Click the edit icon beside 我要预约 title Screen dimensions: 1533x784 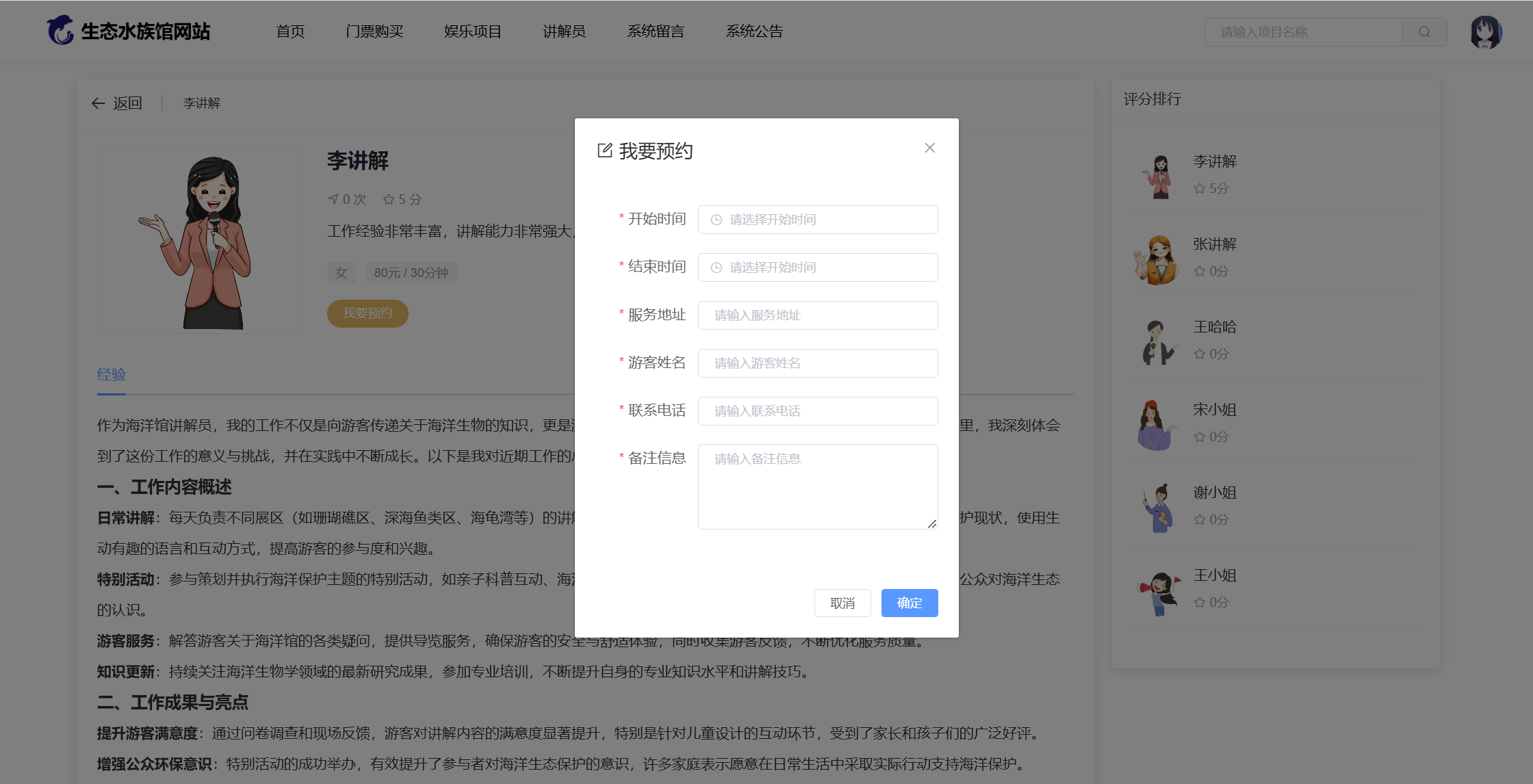point(604,151)
